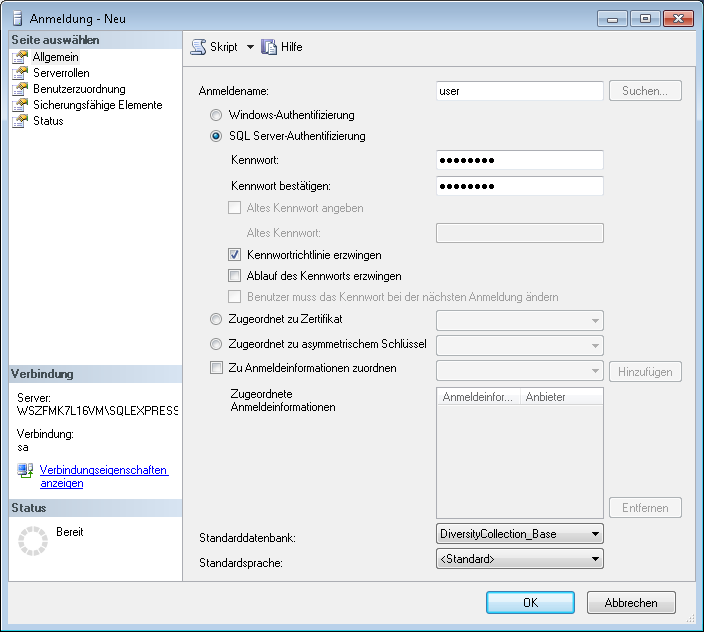The height and width of the screenshot is (632, 704).
Task: Enable Ablauf des Kennworts erzwingen
Action: [x=235, y=276]
